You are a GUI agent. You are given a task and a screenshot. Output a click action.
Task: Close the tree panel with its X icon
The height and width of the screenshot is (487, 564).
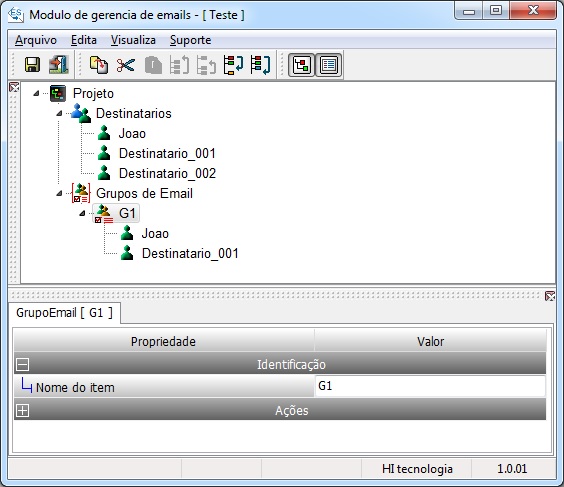[14, 87]
